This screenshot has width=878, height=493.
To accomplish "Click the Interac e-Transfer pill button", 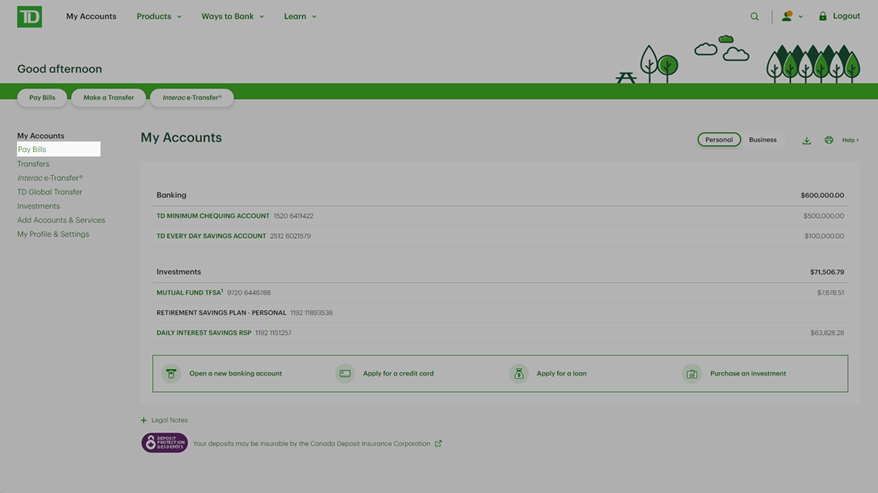I will [192, 97].
